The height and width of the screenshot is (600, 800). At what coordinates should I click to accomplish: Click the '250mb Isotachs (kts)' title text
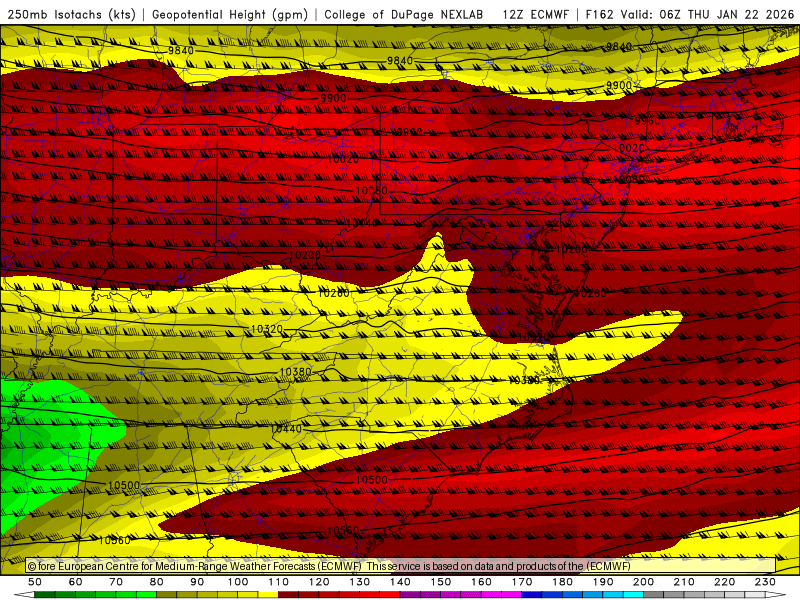coord(71,14)
